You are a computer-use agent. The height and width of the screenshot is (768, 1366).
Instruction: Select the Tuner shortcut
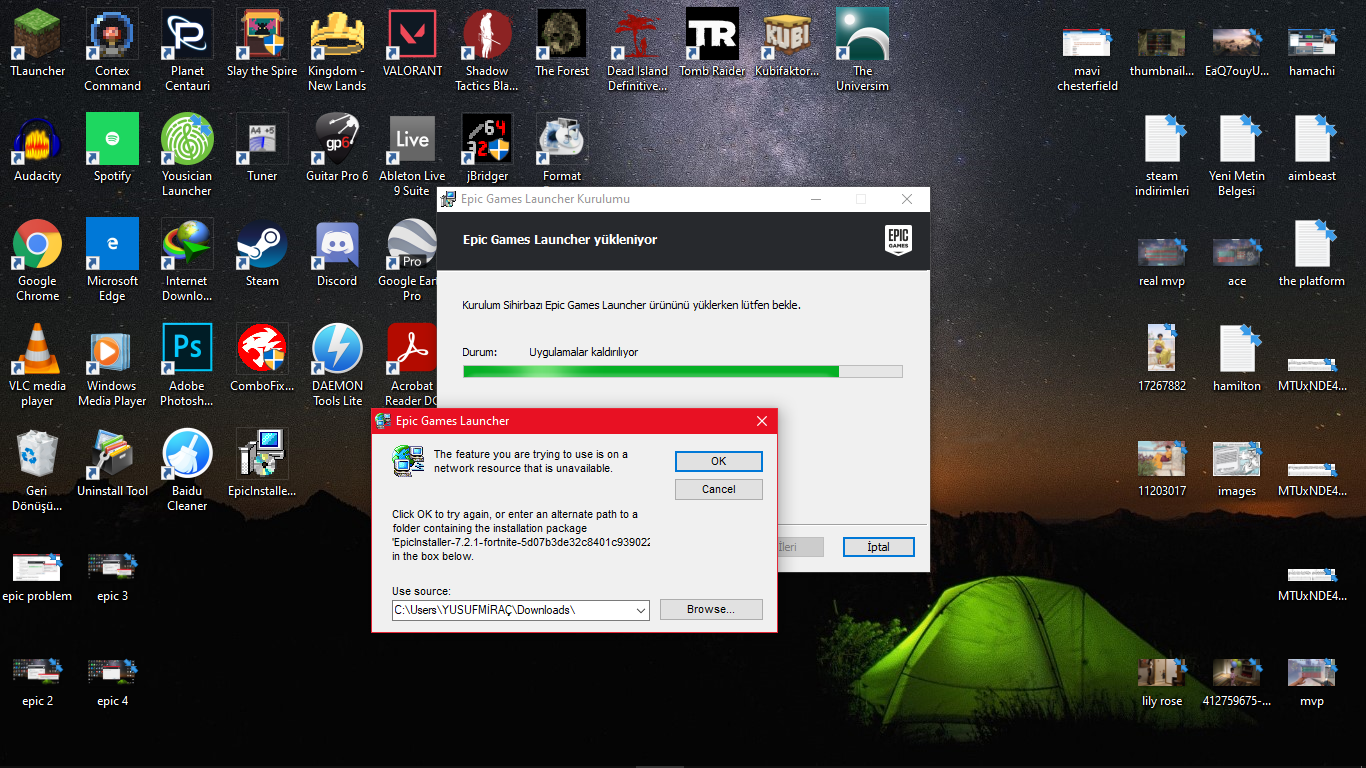[x=262, y=140]
